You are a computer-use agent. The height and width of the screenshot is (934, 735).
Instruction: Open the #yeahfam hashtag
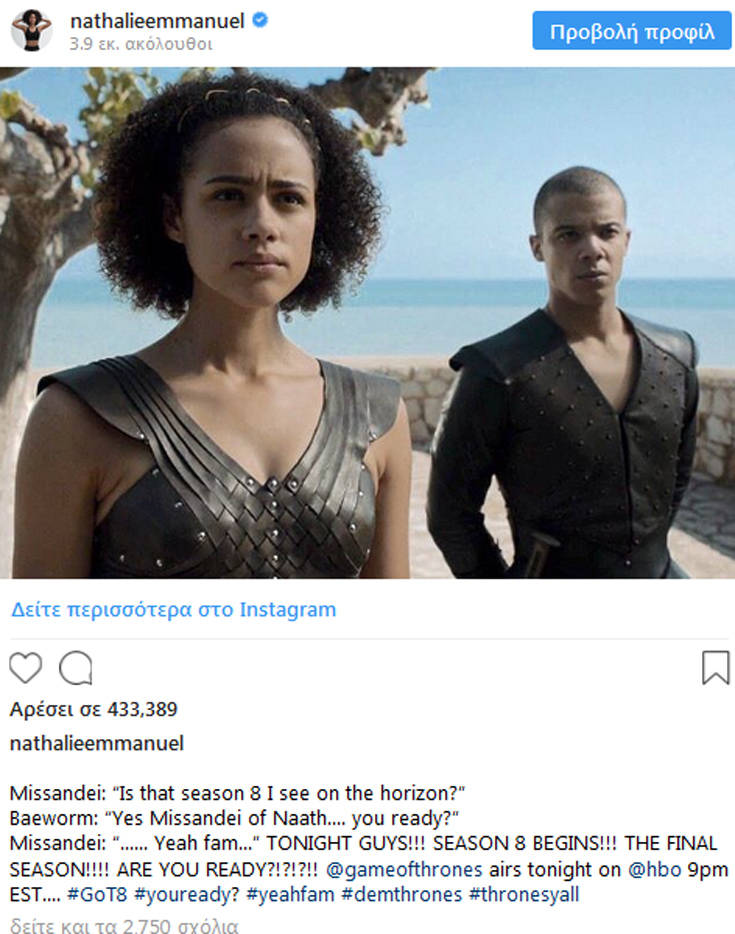pyautogui.click(x=290, y=895)
